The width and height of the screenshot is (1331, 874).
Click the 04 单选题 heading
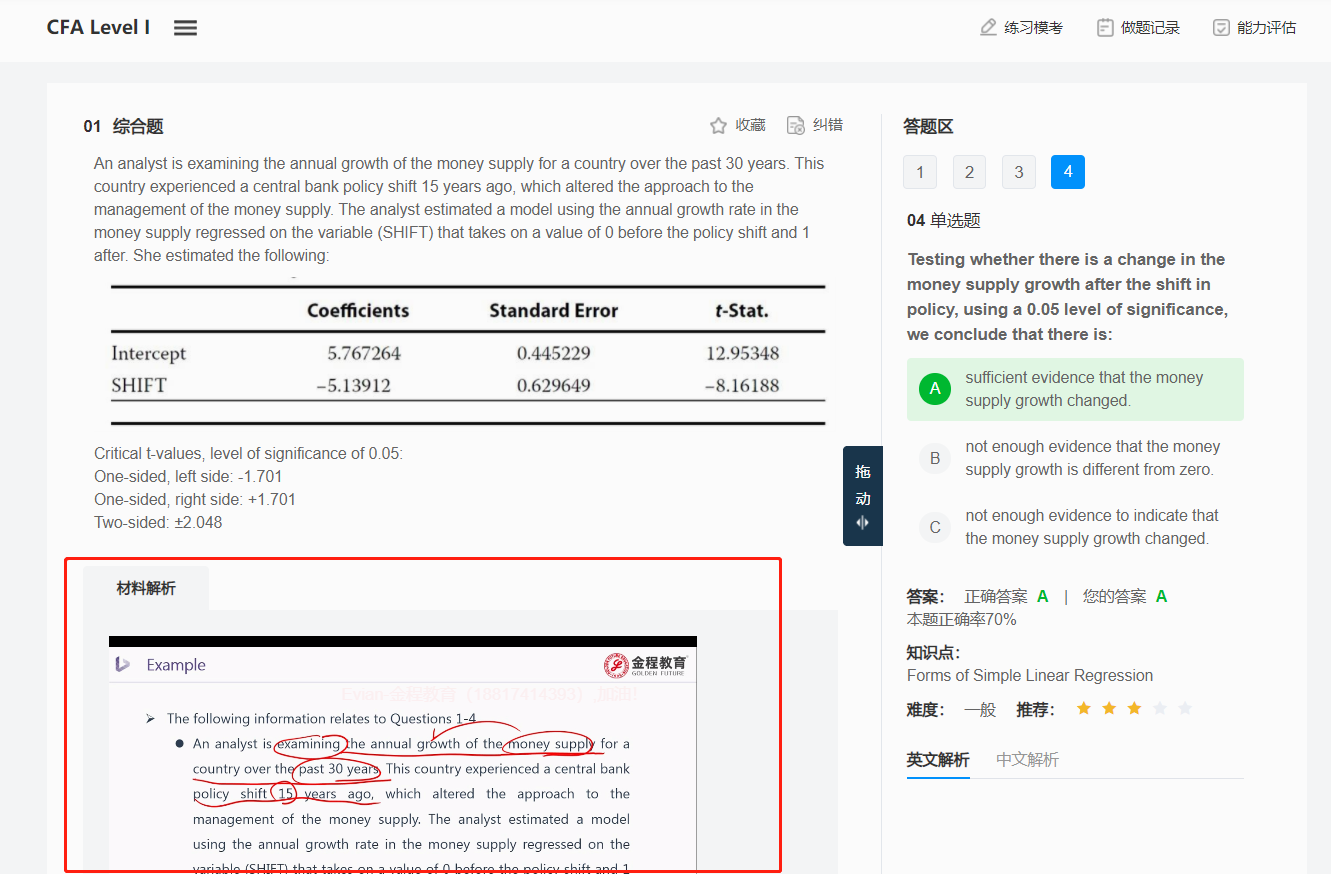(x=943, y=220)
